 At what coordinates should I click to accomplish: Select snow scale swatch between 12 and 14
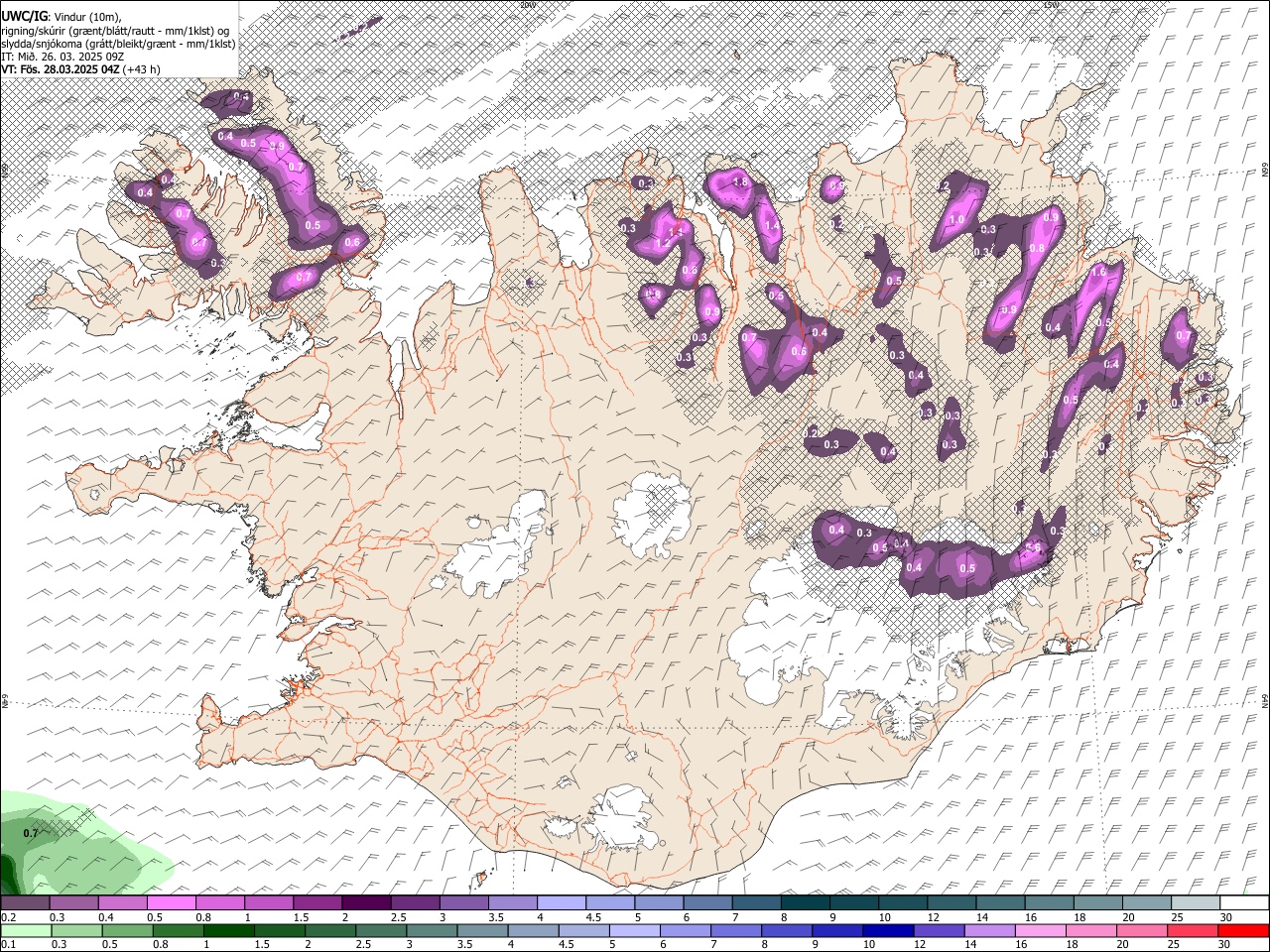[952, 902]
